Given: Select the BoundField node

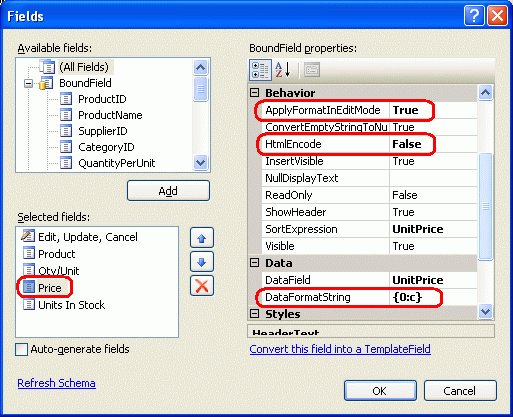Looking at the screenshot, I should pos(85,83).
